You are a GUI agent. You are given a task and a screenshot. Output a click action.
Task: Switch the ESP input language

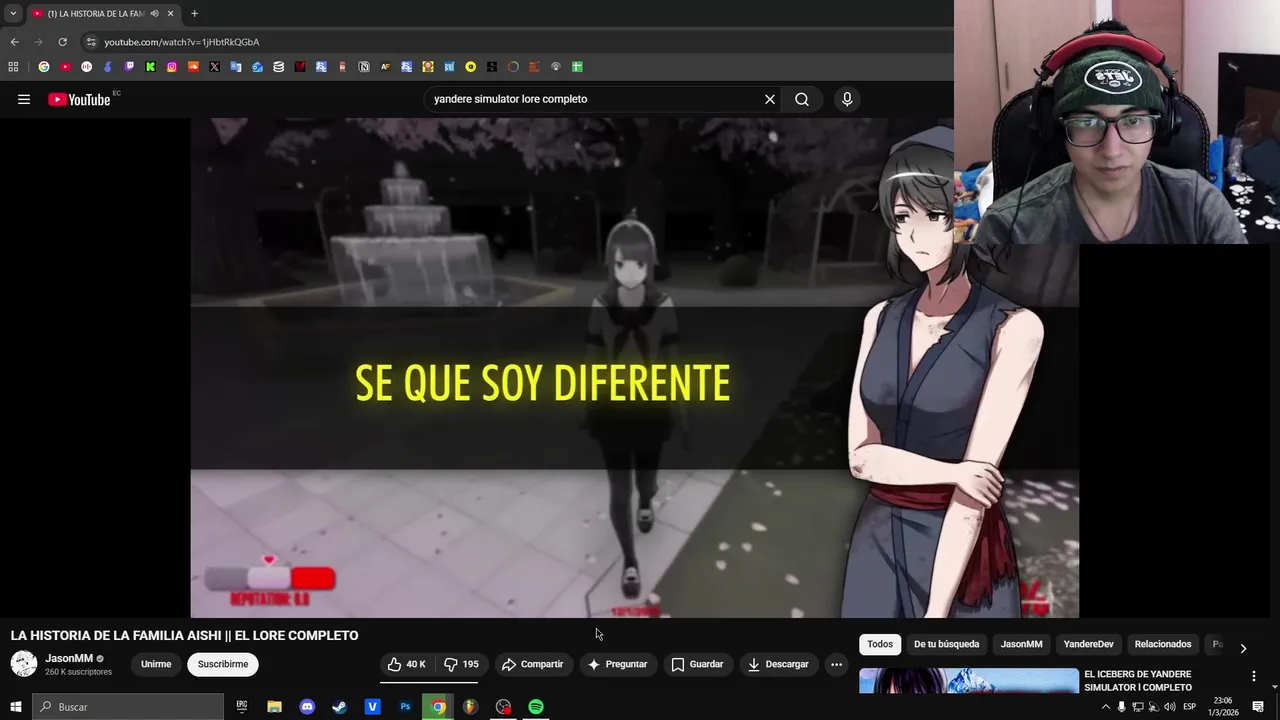pos(1189,707)
